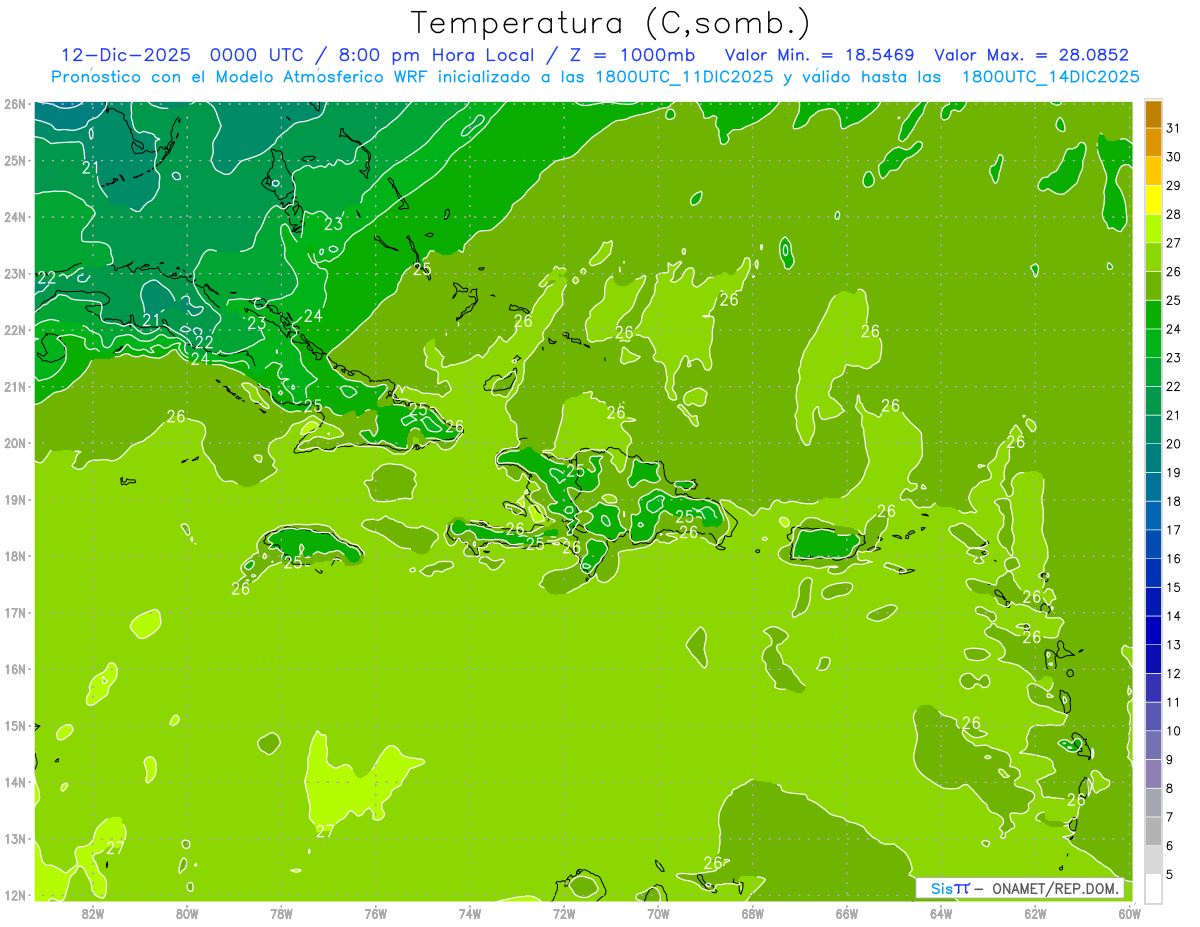The image size is (1200, 927).
Task: Select the "78W" longitude label
Action: click(x=281, y=913)
